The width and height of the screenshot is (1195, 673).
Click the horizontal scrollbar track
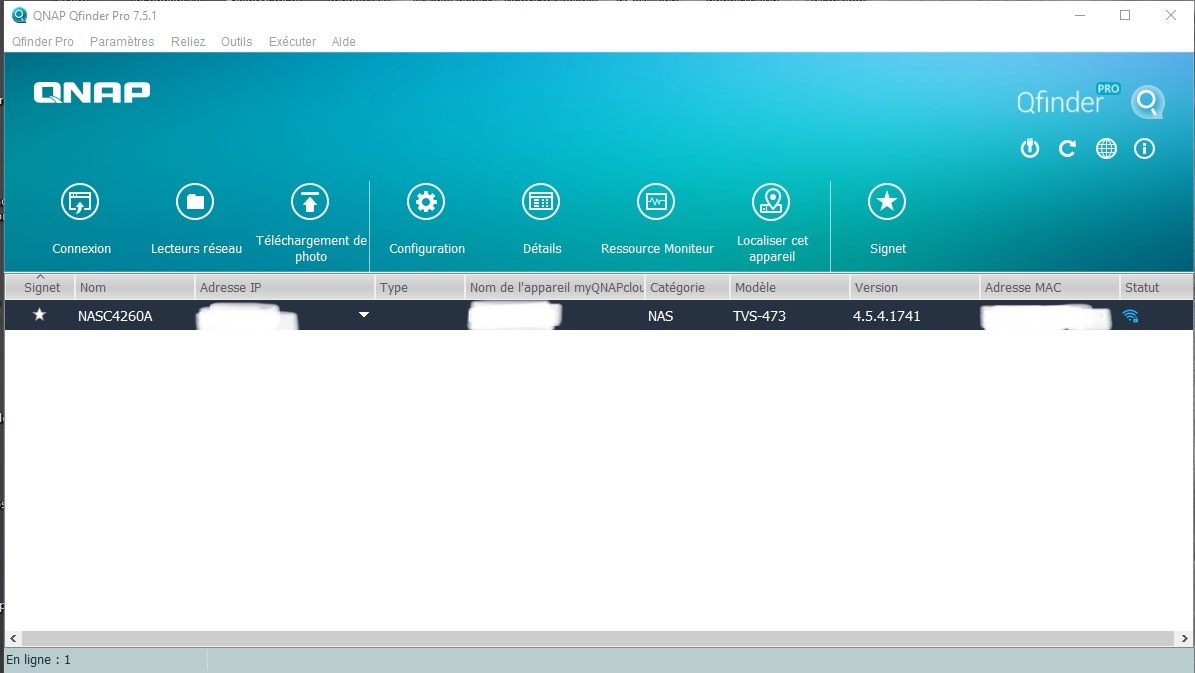coord(598,639)
